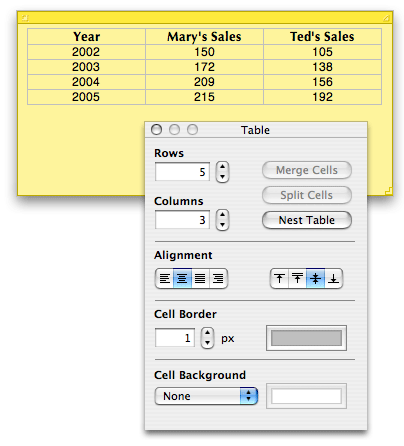Select center text alignment icon
The image size is (404, 446).
point(182,278)
